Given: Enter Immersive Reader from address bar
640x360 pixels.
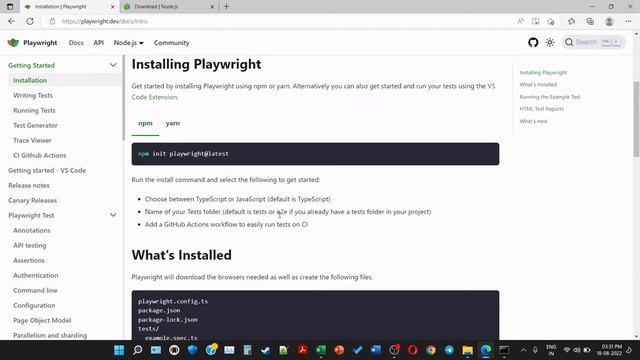Looking at the screenshot, I should 535,21.
